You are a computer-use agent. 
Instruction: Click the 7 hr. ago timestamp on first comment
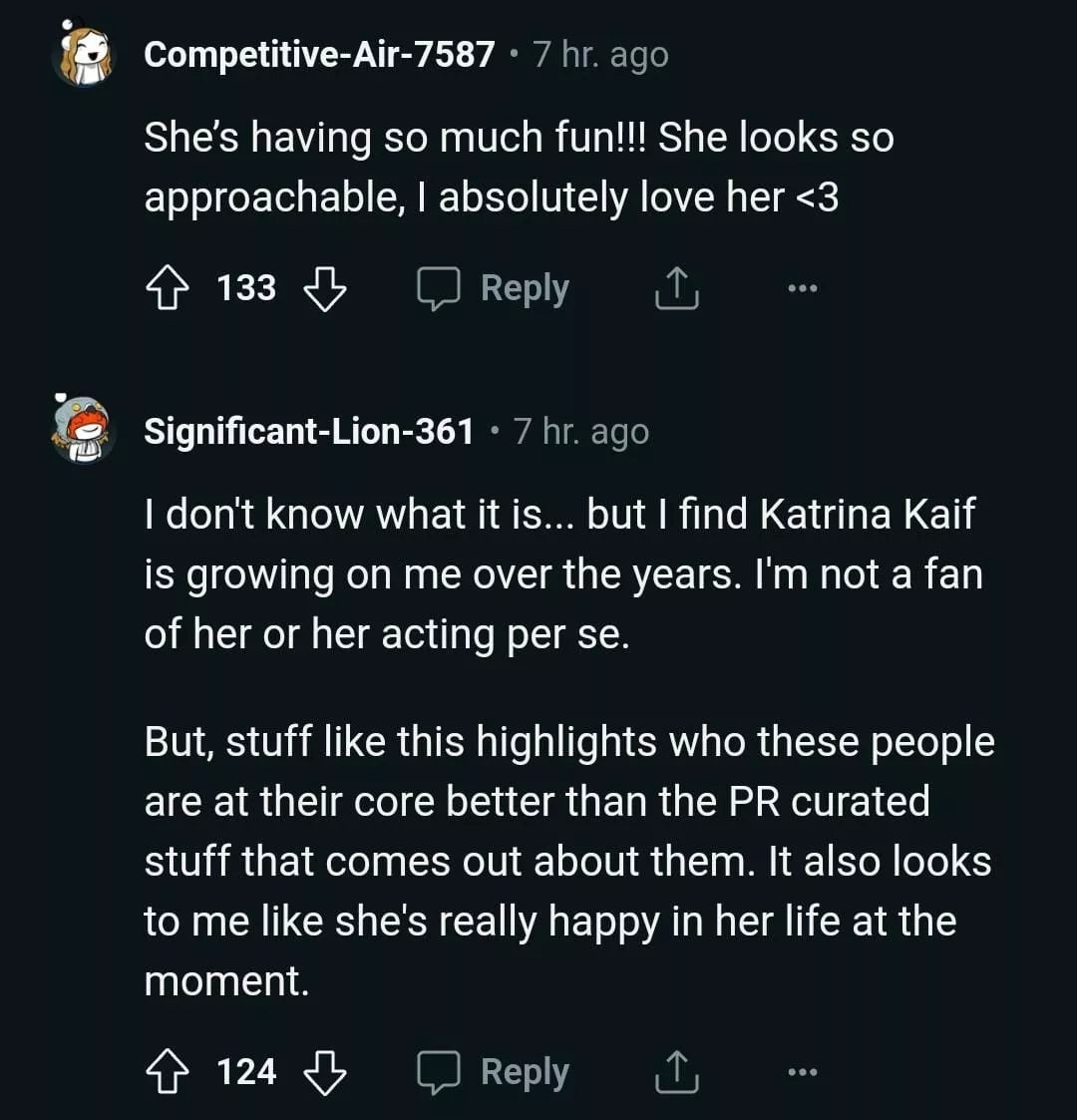coord(600,54)
